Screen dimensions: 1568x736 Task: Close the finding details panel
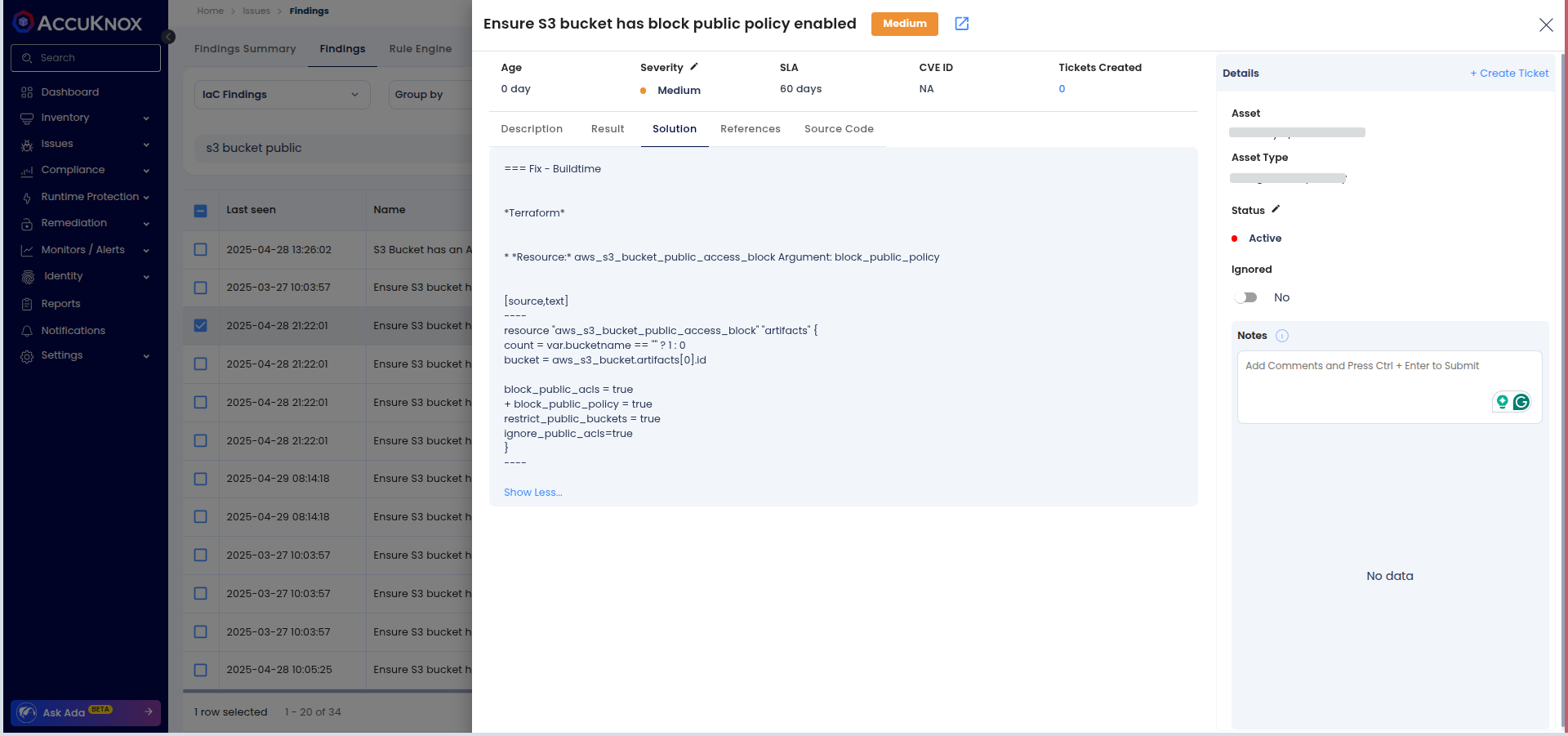(1546, 25)
